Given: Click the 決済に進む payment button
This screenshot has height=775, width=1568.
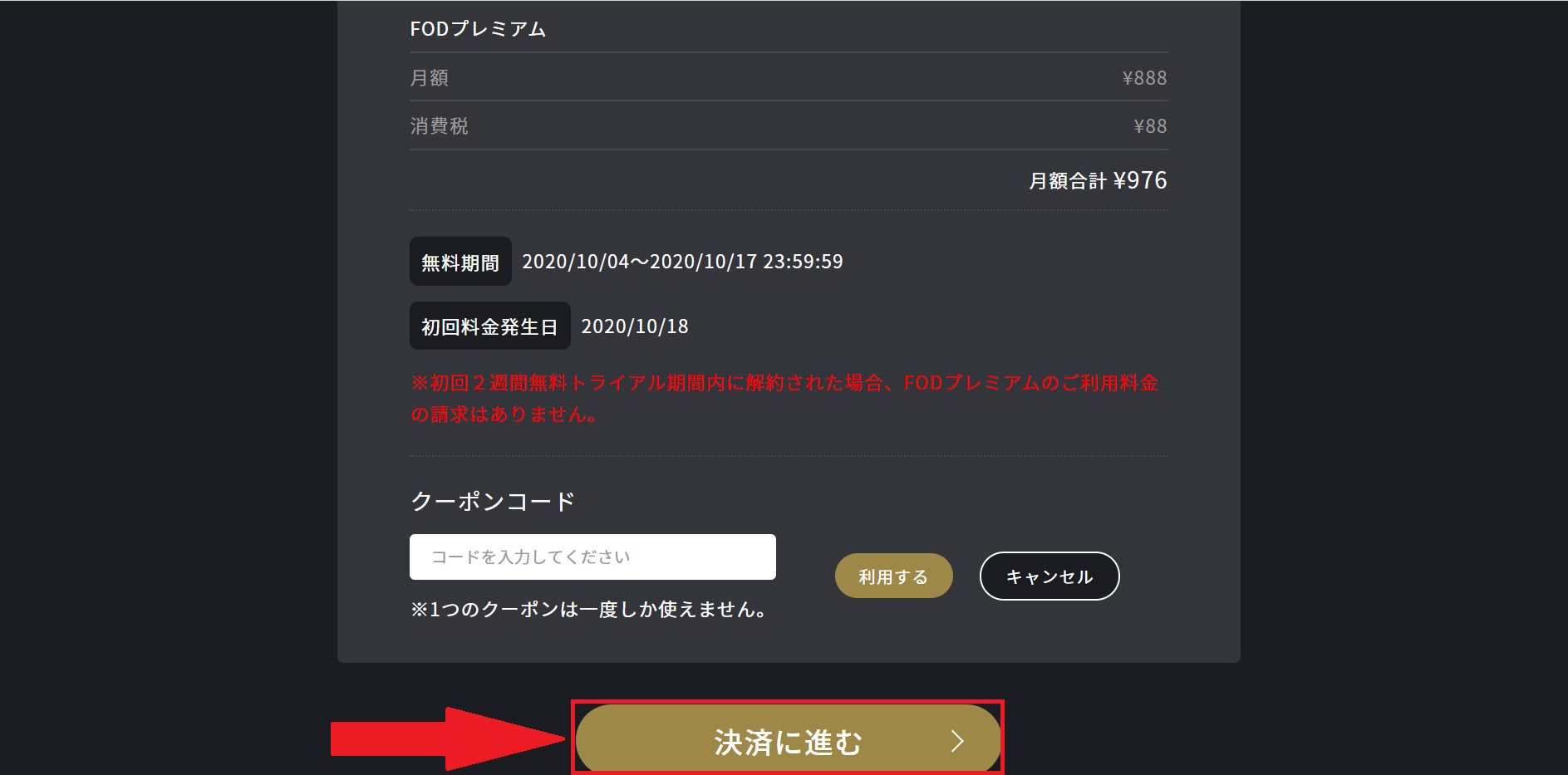Looking at the screenshot, I should [x=788, y=741].
